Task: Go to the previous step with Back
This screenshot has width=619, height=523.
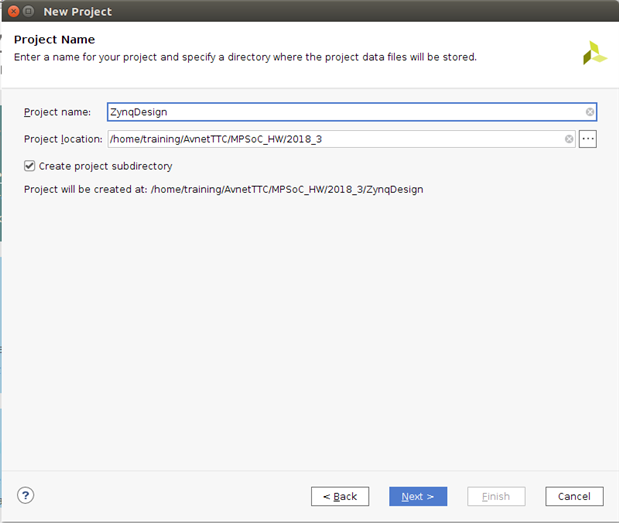Action: coord(340,496)
